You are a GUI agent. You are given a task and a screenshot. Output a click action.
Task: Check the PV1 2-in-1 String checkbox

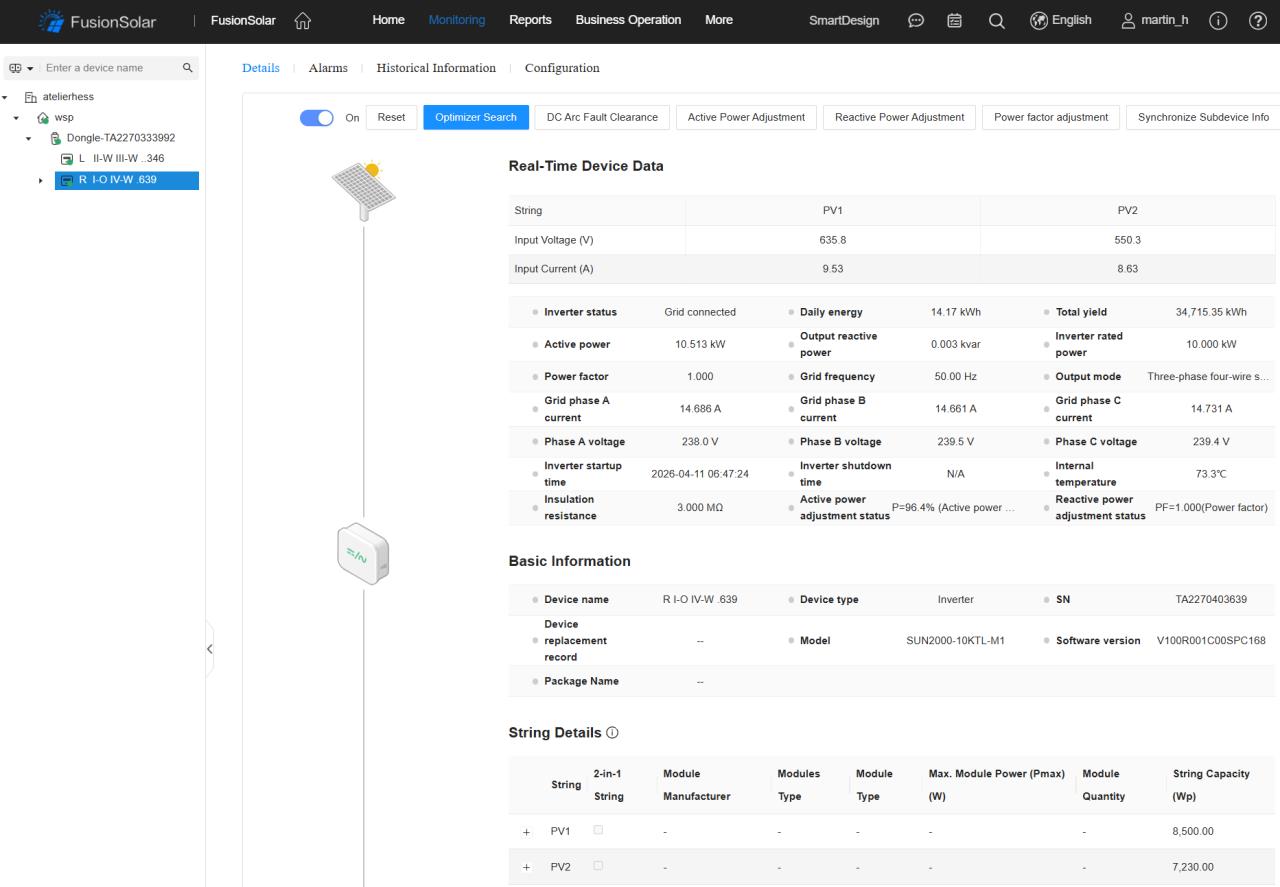point(598,830)
